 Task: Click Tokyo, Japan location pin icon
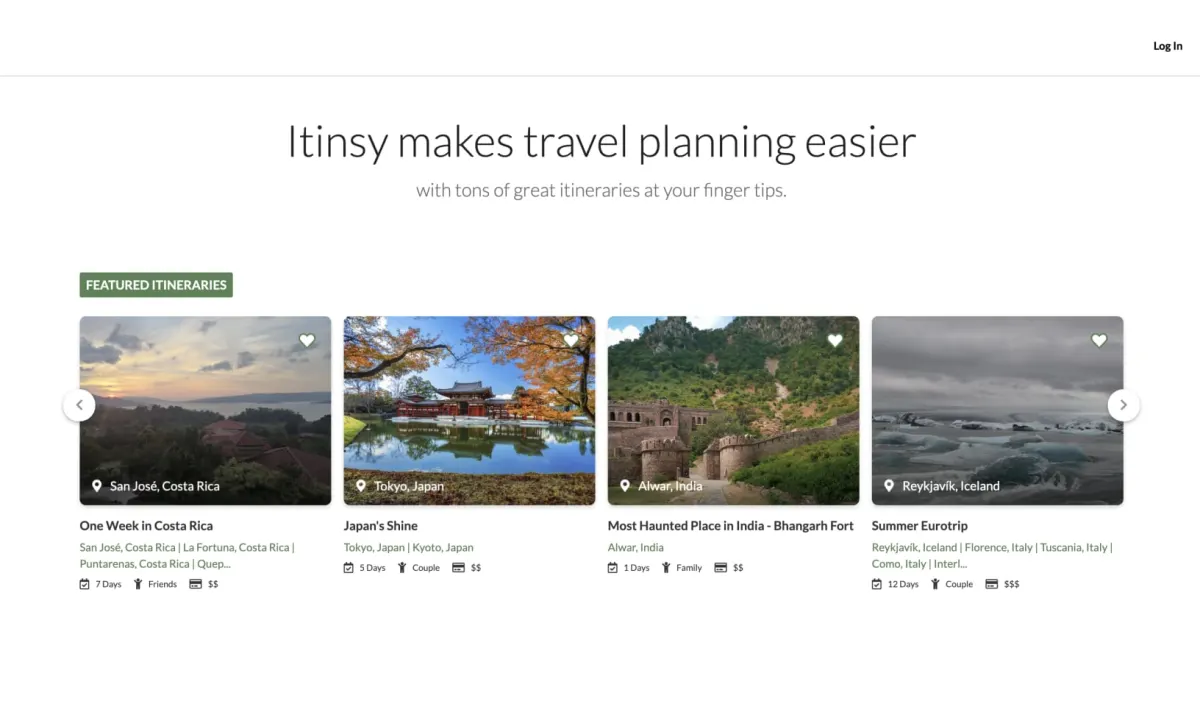tap(361, 486)
